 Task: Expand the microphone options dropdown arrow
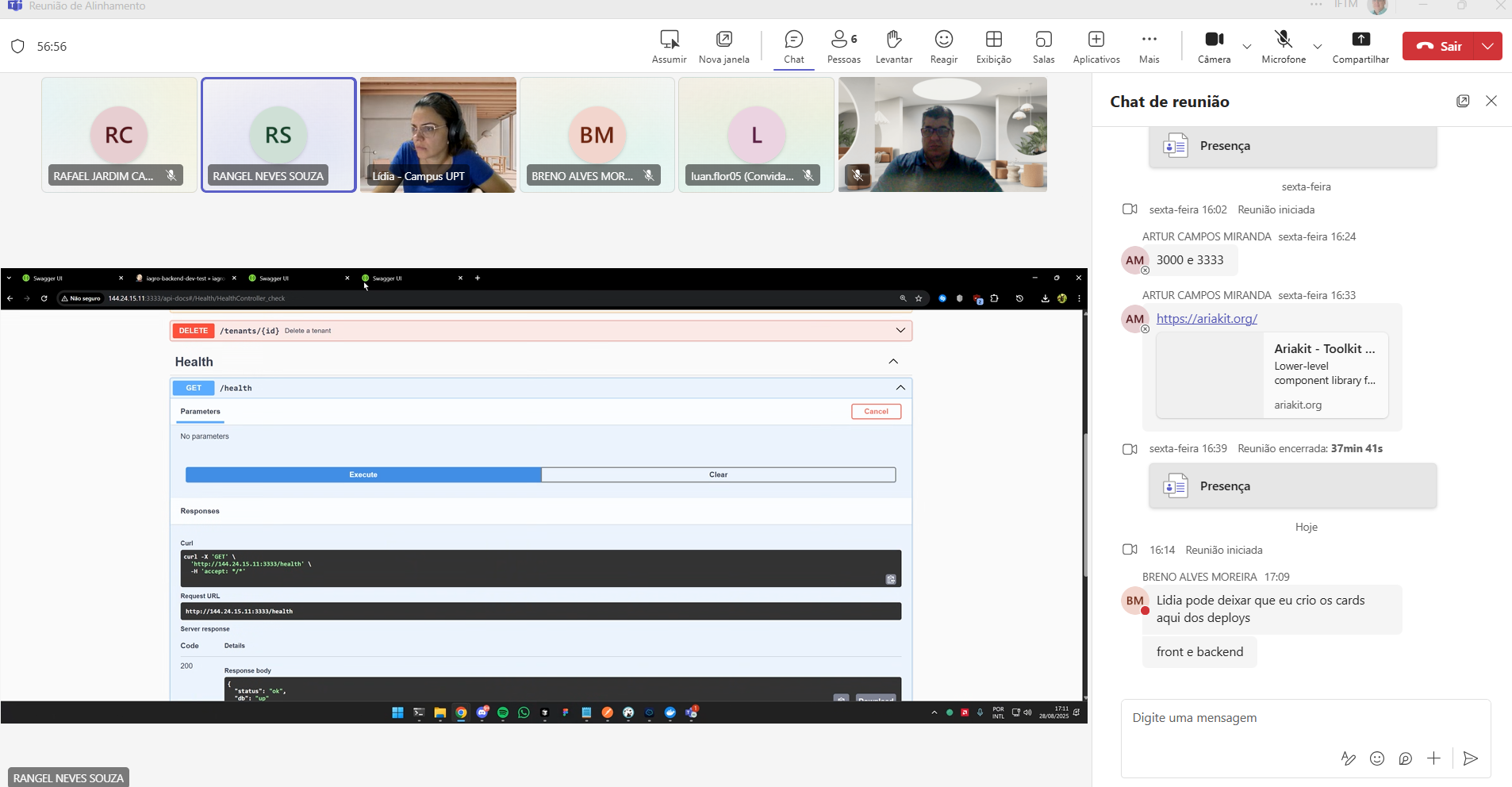pos(1318,47)
